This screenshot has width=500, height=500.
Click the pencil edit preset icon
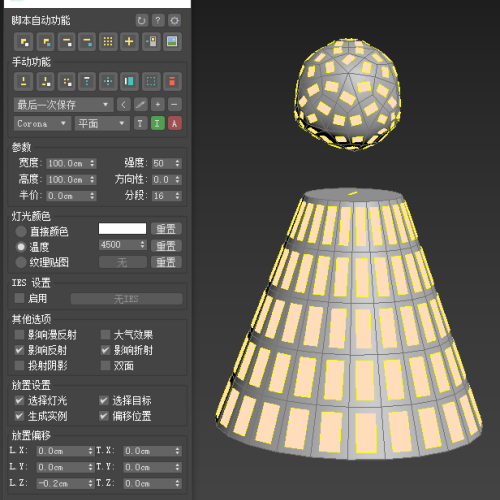click(x=141, y=105)
